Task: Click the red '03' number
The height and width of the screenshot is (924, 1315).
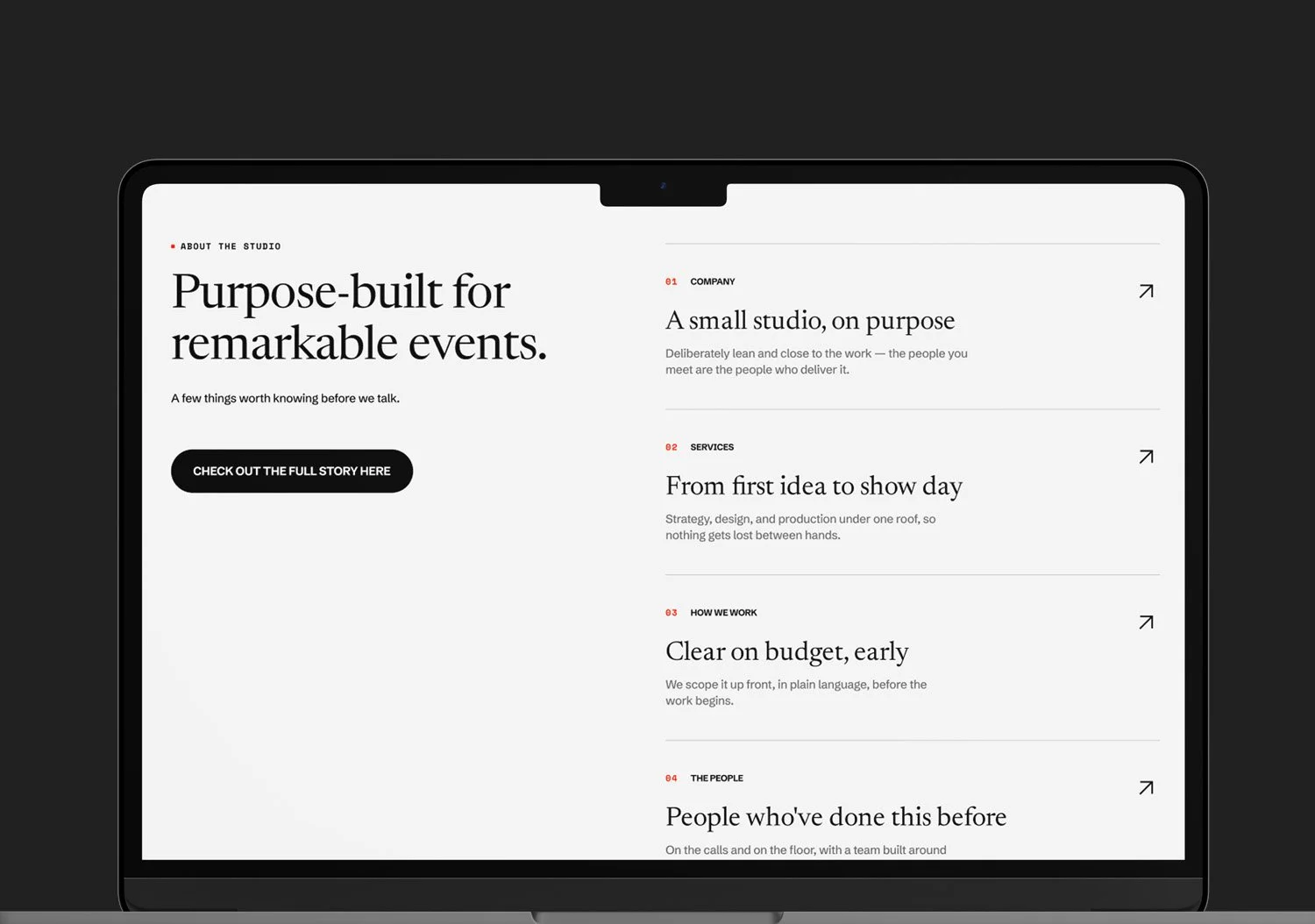Action: (672, 613)
